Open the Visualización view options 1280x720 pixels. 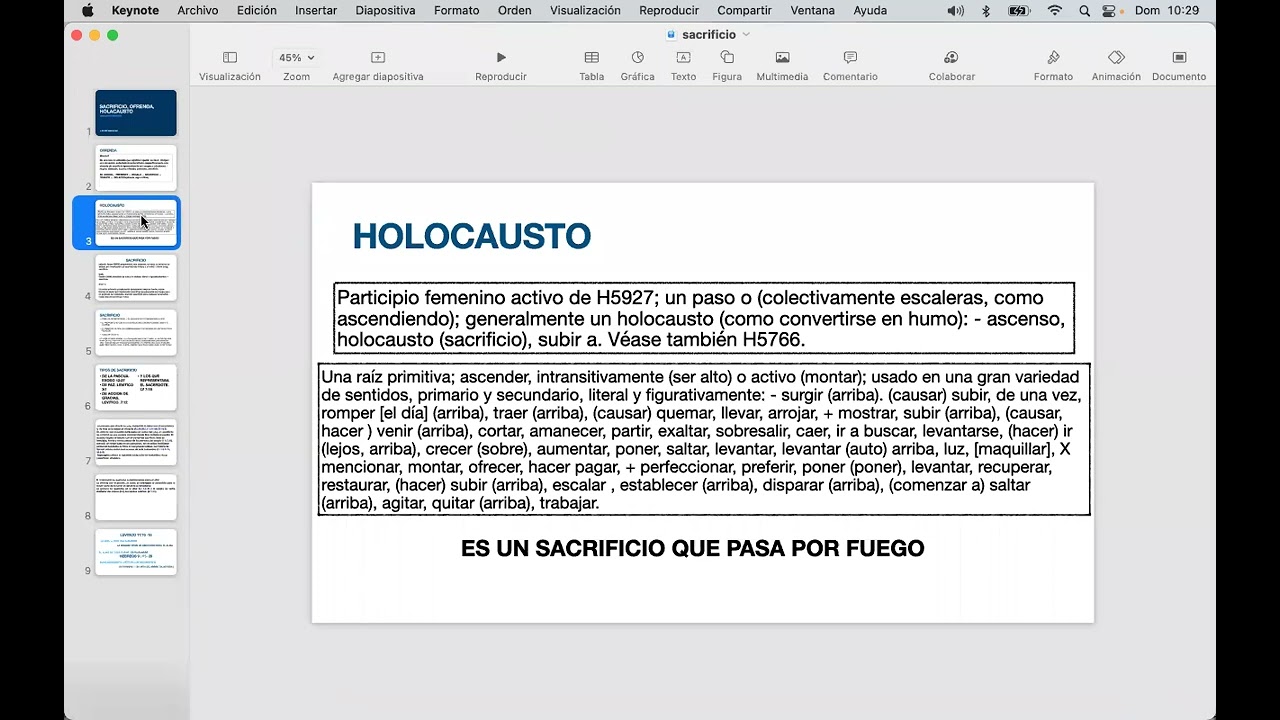coord(229,66)
